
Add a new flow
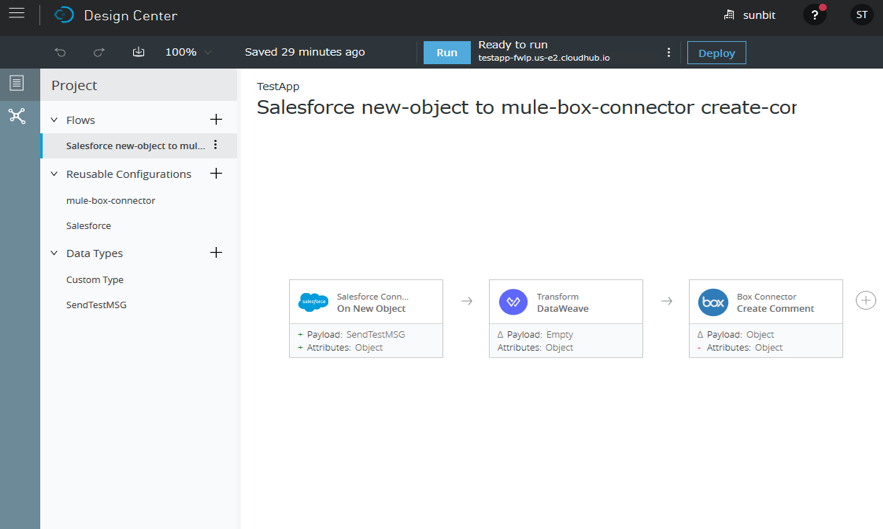tap(216, 119)
